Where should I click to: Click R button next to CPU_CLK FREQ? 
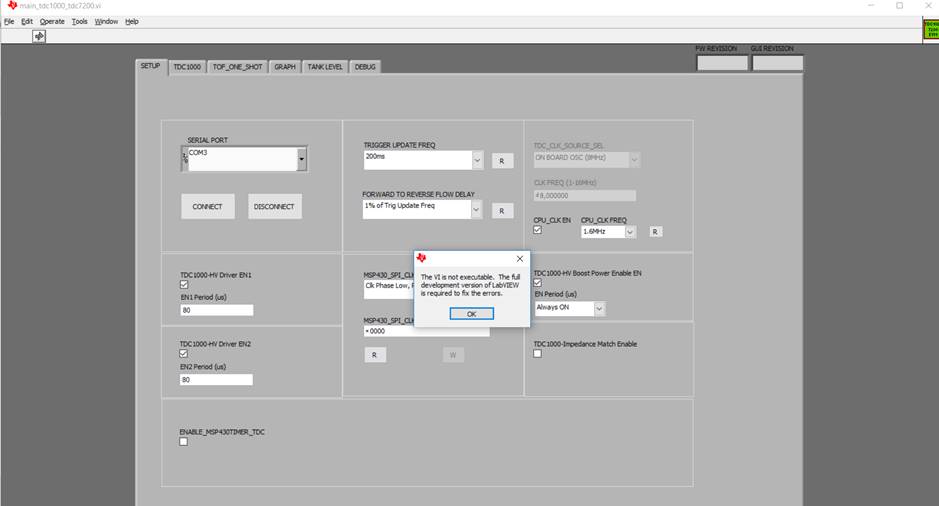tap(655, 232)
